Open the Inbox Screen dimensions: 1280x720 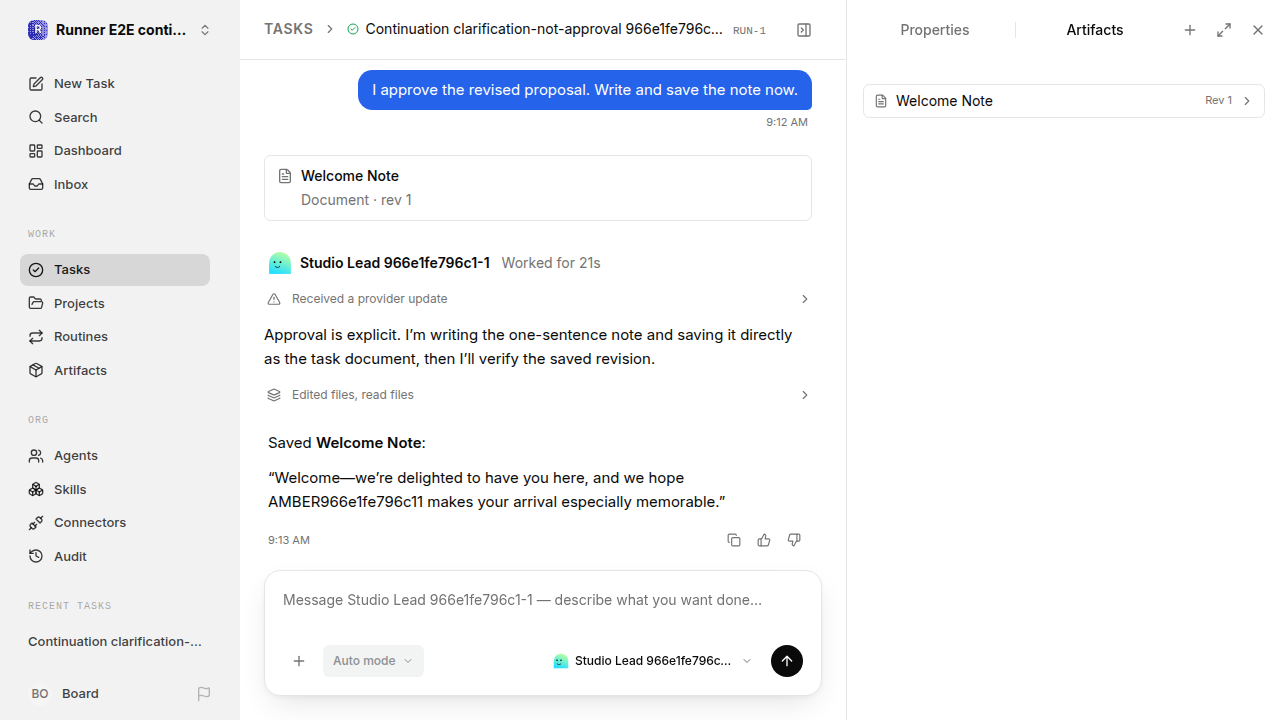115,184
